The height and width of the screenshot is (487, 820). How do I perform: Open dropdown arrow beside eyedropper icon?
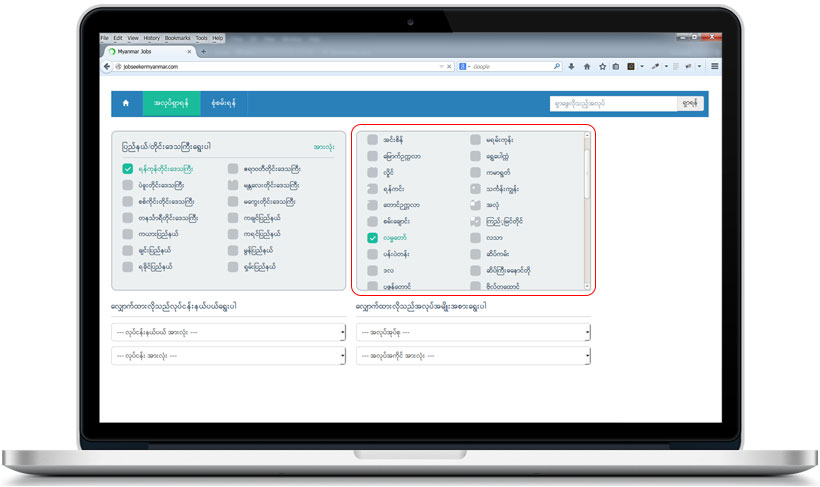tap(666, 66)
